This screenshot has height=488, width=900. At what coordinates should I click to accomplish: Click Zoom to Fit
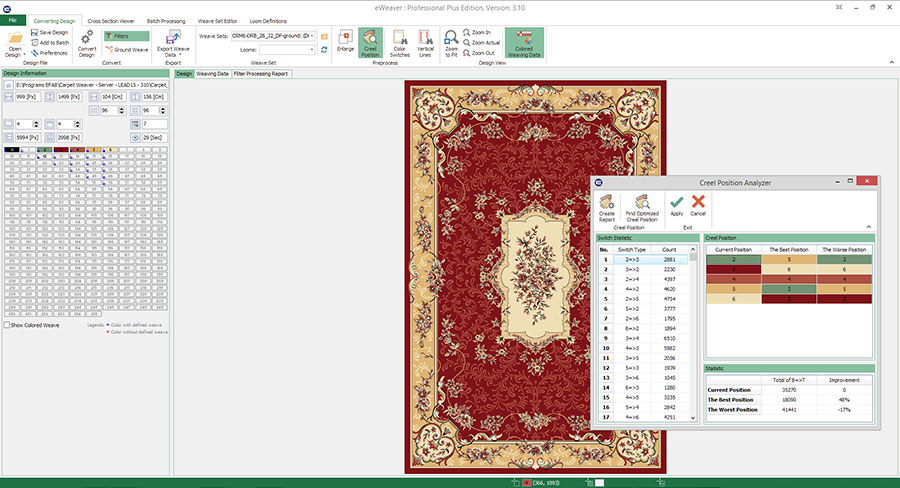click(451, 44)
